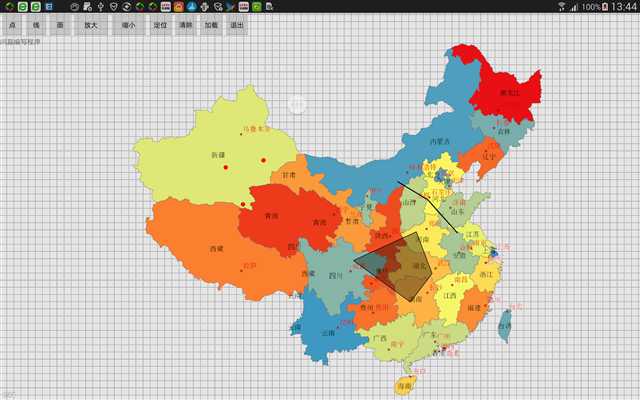
Task: Tap the 黑龙江 province label
Action: [x=510, y=93]
